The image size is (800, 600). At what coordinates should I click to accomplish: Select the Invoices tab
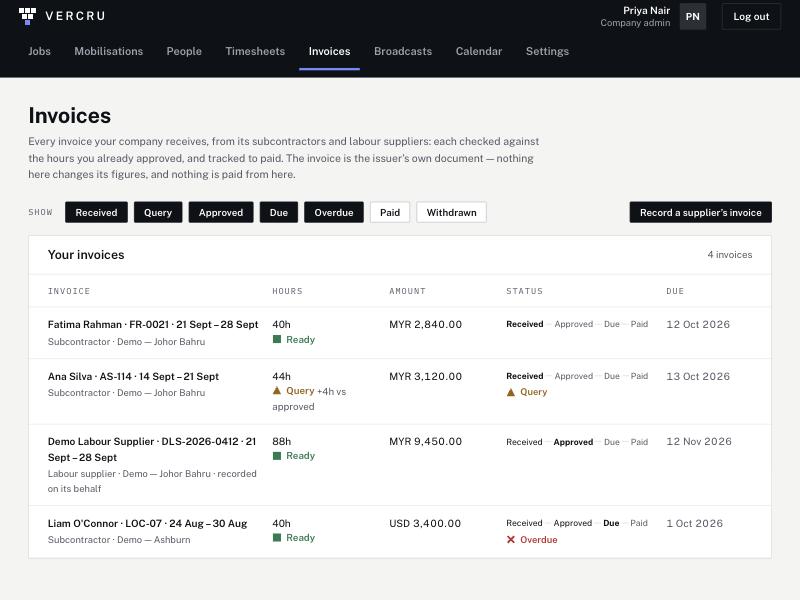(x=330, y=51)
